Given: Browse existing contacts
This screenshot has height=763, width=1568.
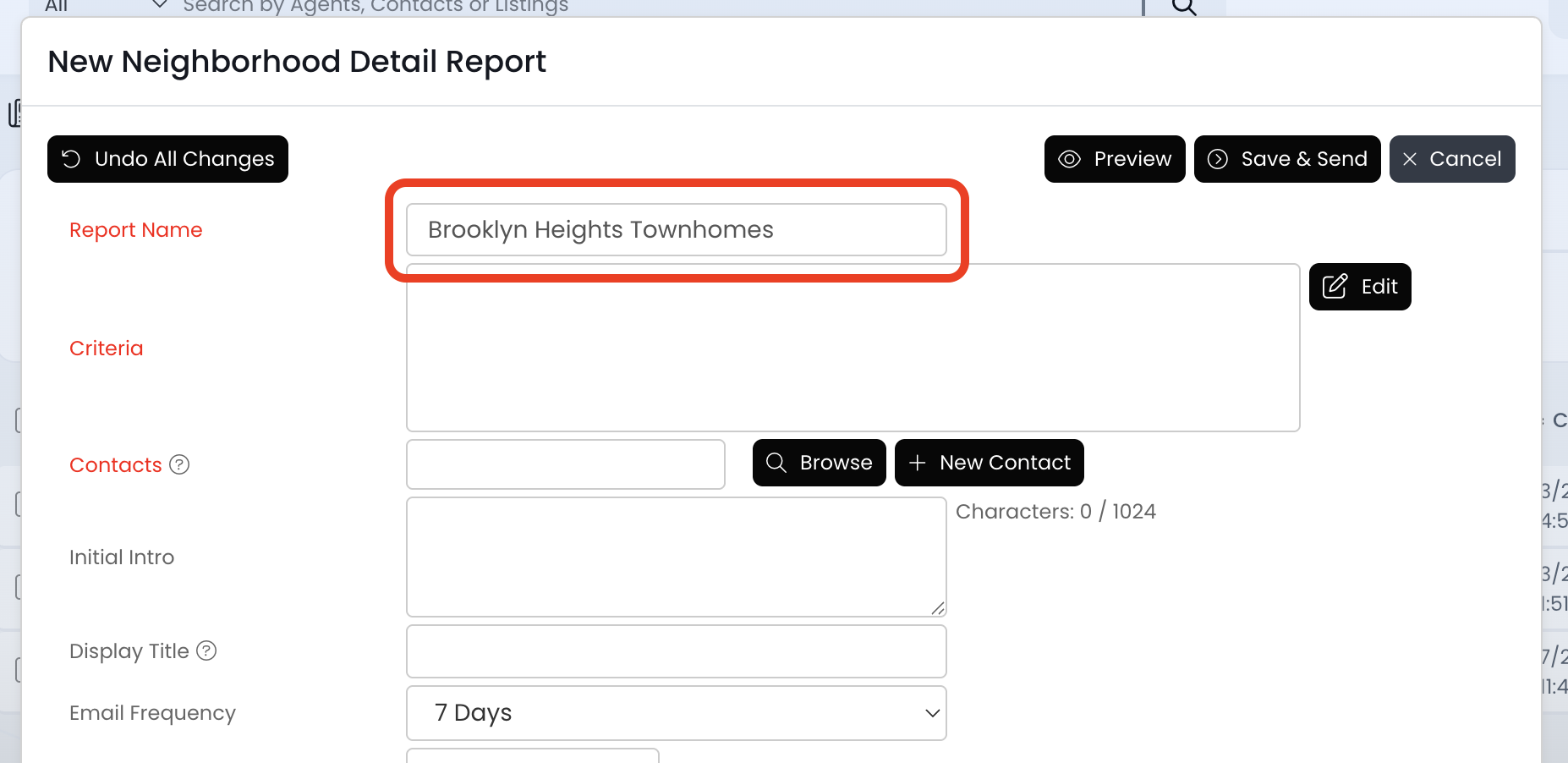Looking at the screenshot, I should (x=819, y=463).
